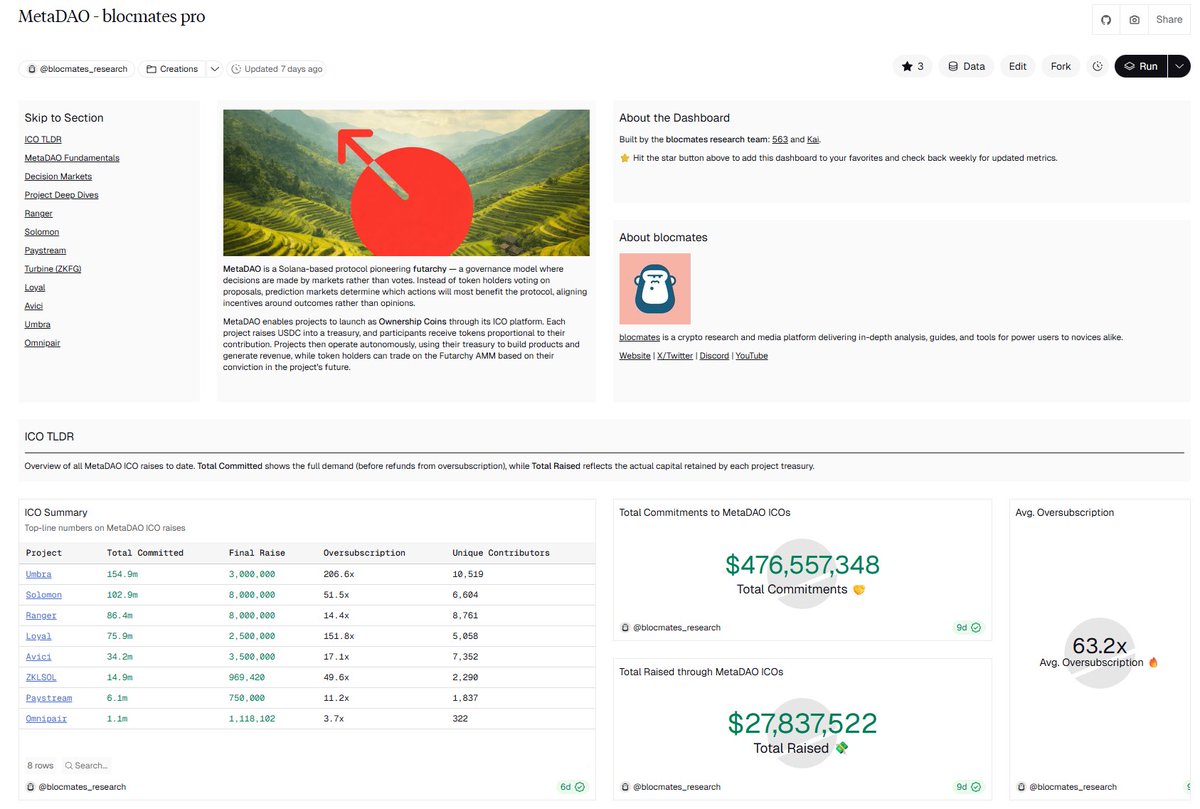Open Ranger project link in table
The width and height of the screenshot is (1200, 809).
41,616
